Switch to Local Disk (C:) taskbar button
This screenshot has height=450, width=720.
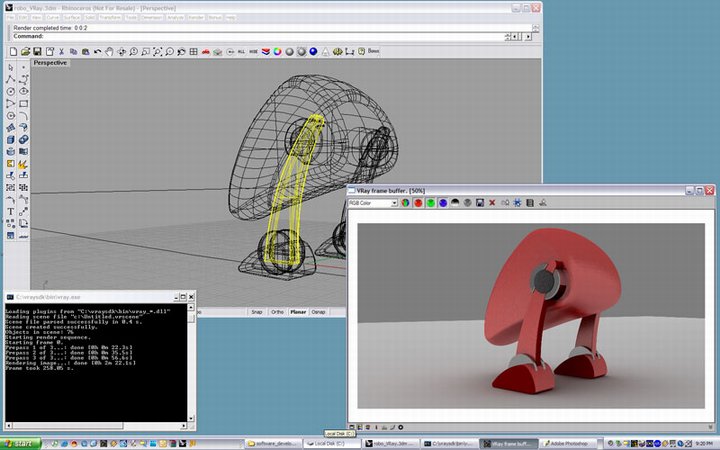[x=332, y=444]
